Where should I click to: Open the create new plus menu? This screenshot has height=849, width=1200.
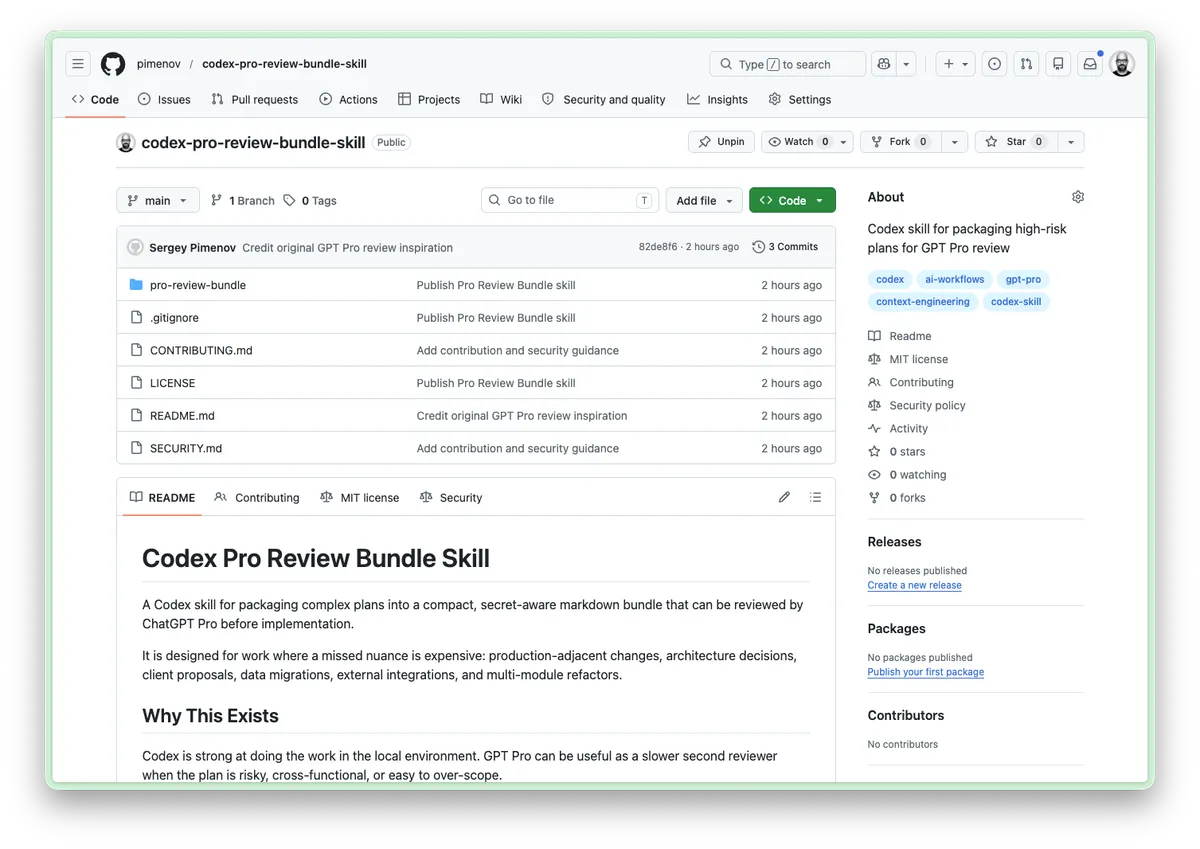956,64
